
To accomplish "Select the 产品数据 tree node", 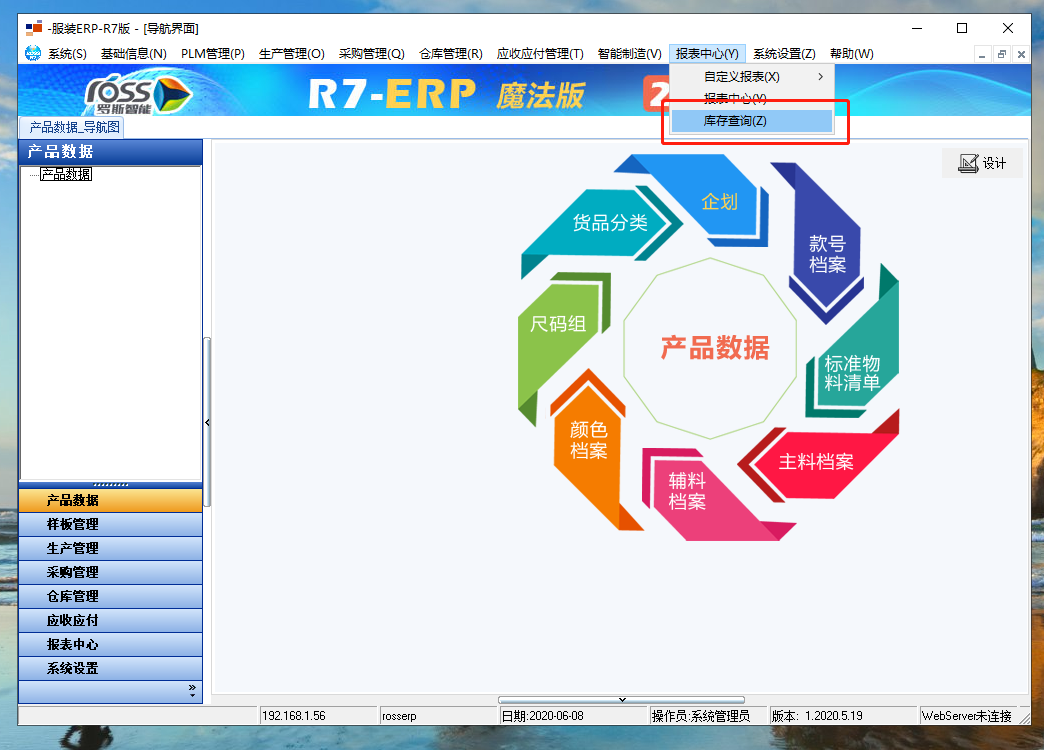I will 66,174.
